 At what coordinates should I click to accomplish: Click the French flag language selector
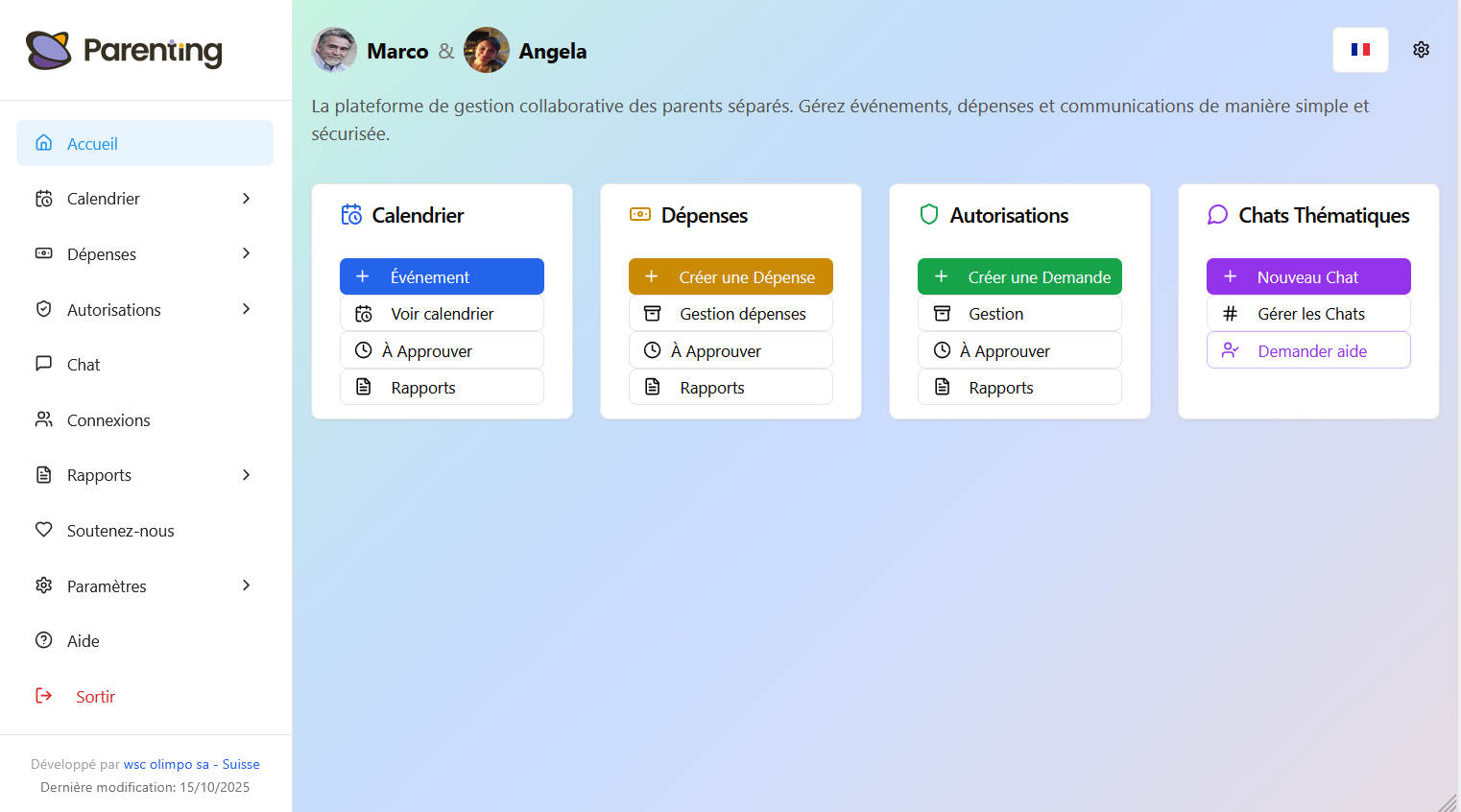[1360, 50]
